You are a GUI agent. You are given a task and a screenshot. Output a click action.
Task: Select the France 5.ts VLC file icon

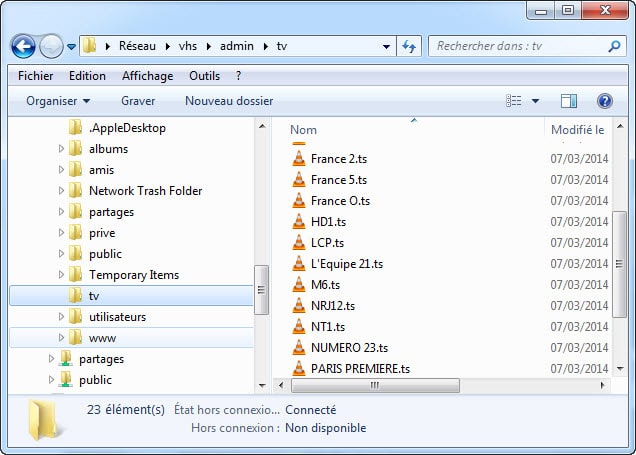[x=299, y=180]
